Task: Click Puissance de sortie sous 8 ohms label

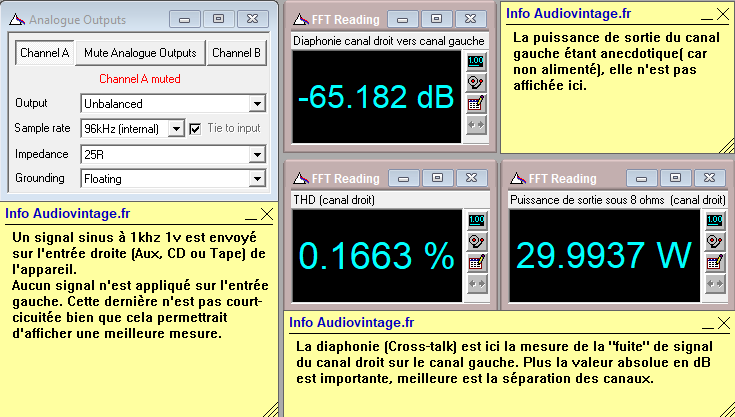Action: coord(618,200)
